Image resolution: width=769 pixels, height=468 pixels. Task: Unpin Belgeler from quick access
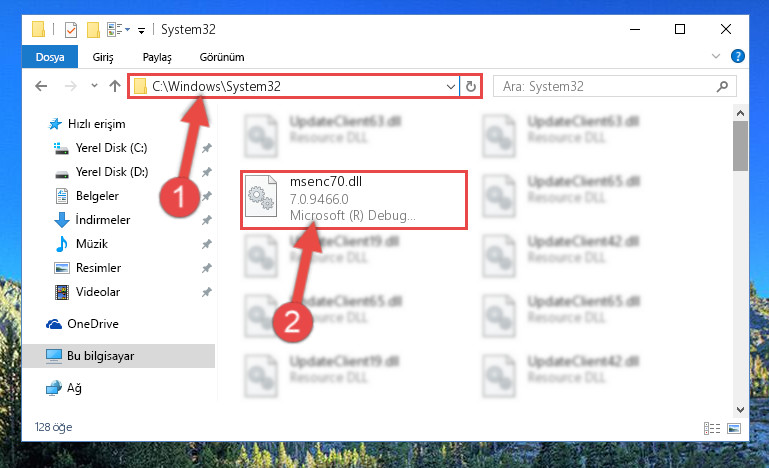(x=207, y=196)
